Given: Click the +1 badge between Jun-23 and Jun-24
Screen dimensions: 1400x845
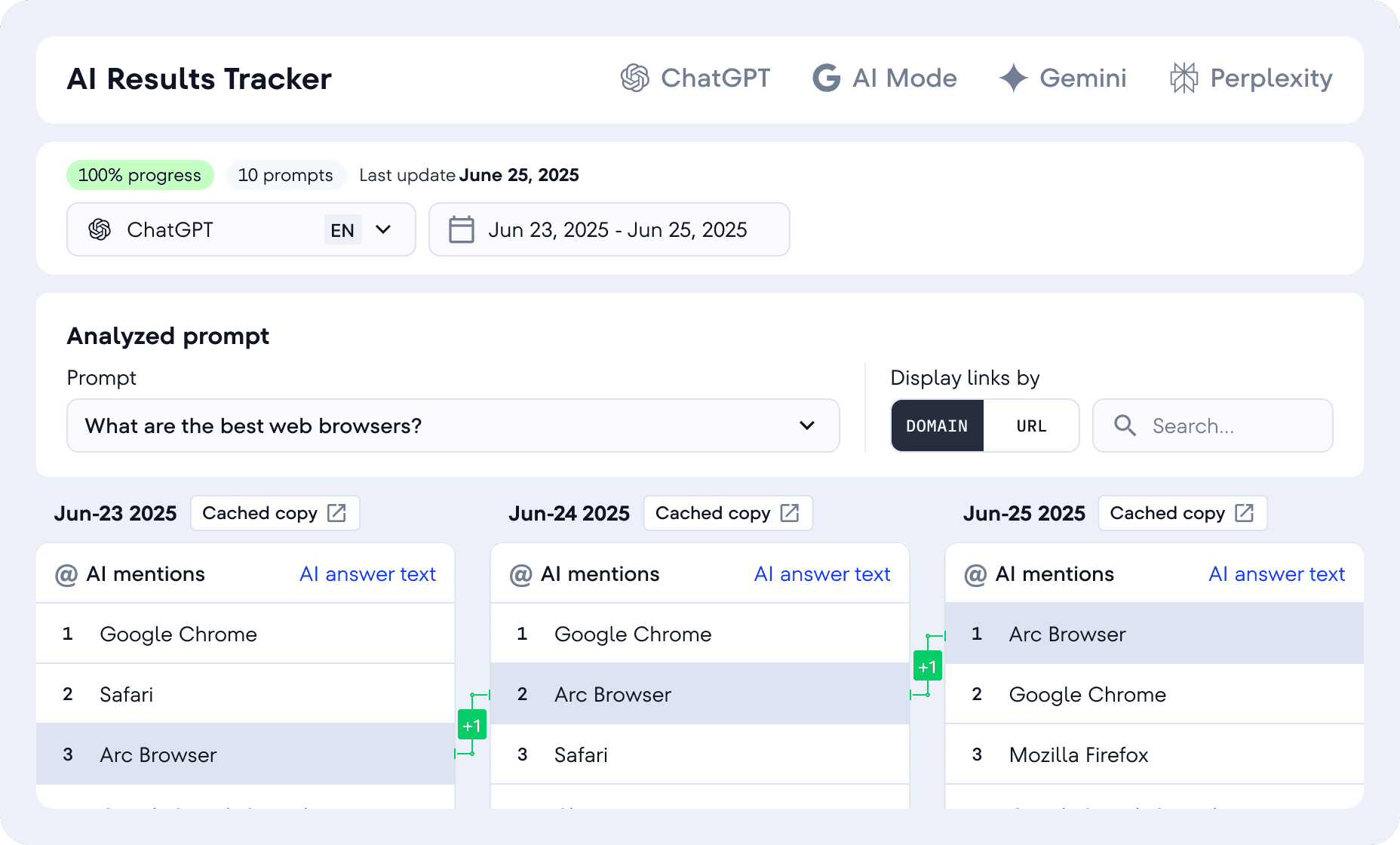Looking at the screenshot, I should pos(472,725).
